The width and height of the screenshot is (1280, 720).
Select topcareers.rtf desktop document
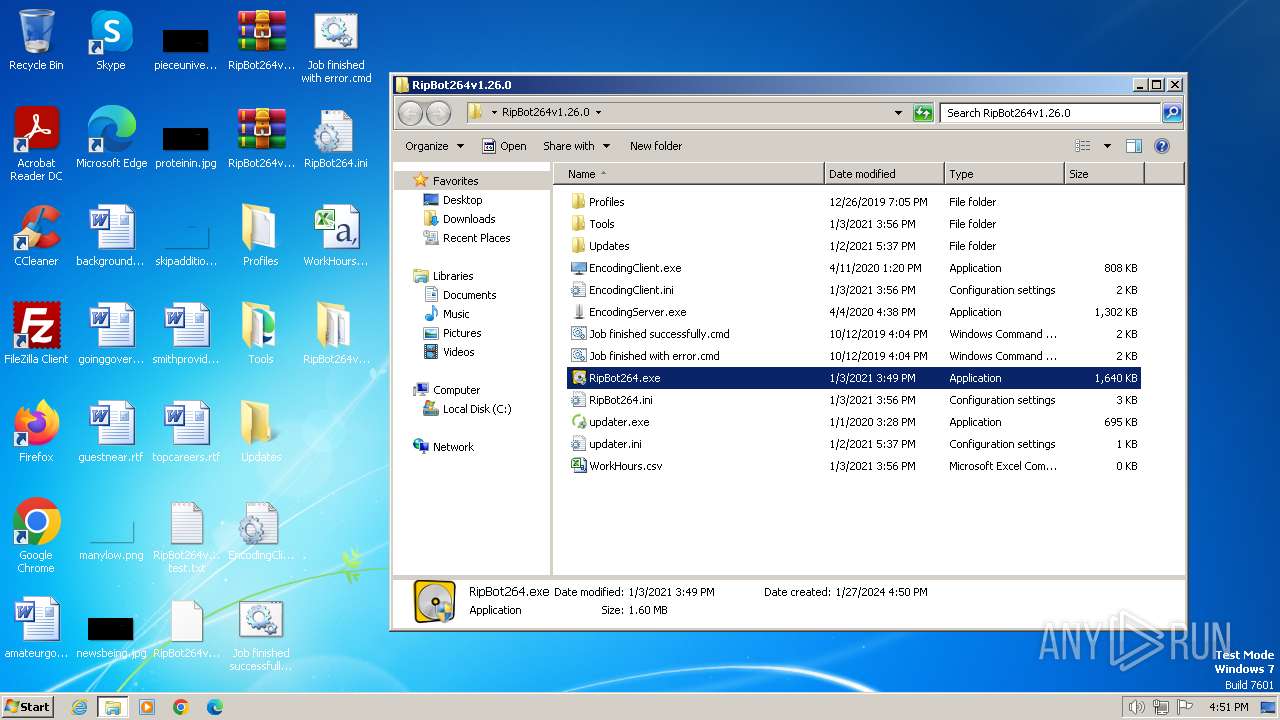(186, 432)
